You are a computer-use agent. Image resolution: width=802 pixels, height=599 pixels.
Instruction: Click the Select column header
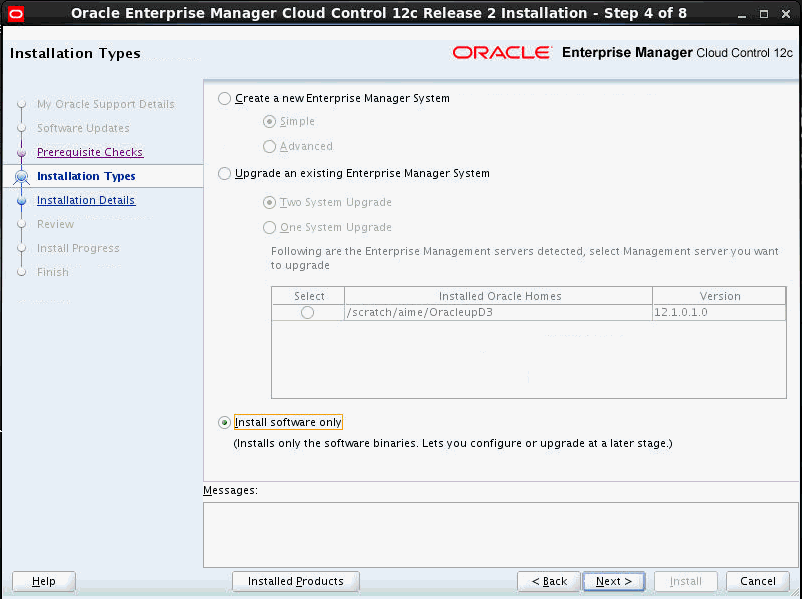(x=308, y=296)
